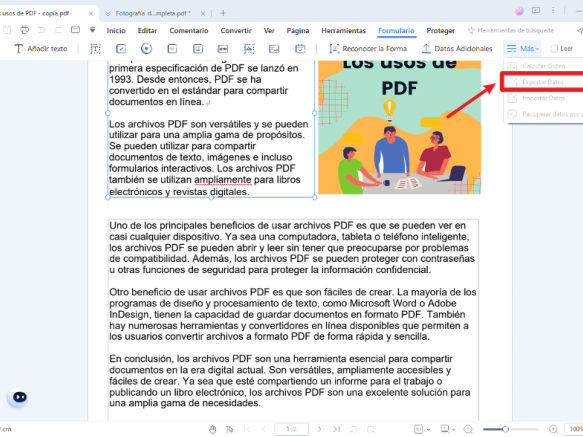Add a list box form field

(x=198, y=49)
